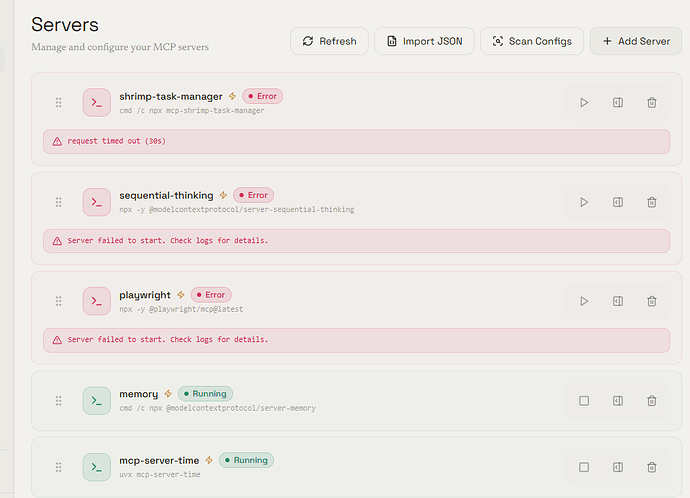Start the shrimp-task-manager server
The width and height of the screenshot is (690, 498).
584,103
